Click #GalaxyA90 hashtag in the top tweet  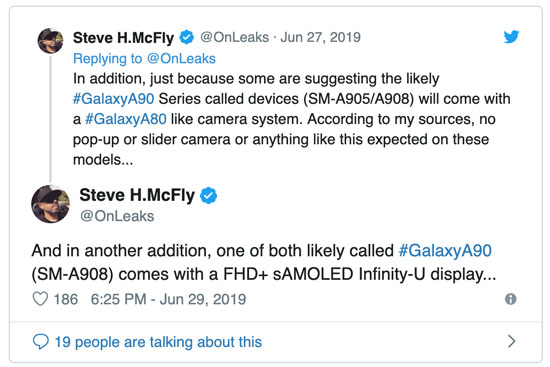pyautogui.click(x=113, y=99)
